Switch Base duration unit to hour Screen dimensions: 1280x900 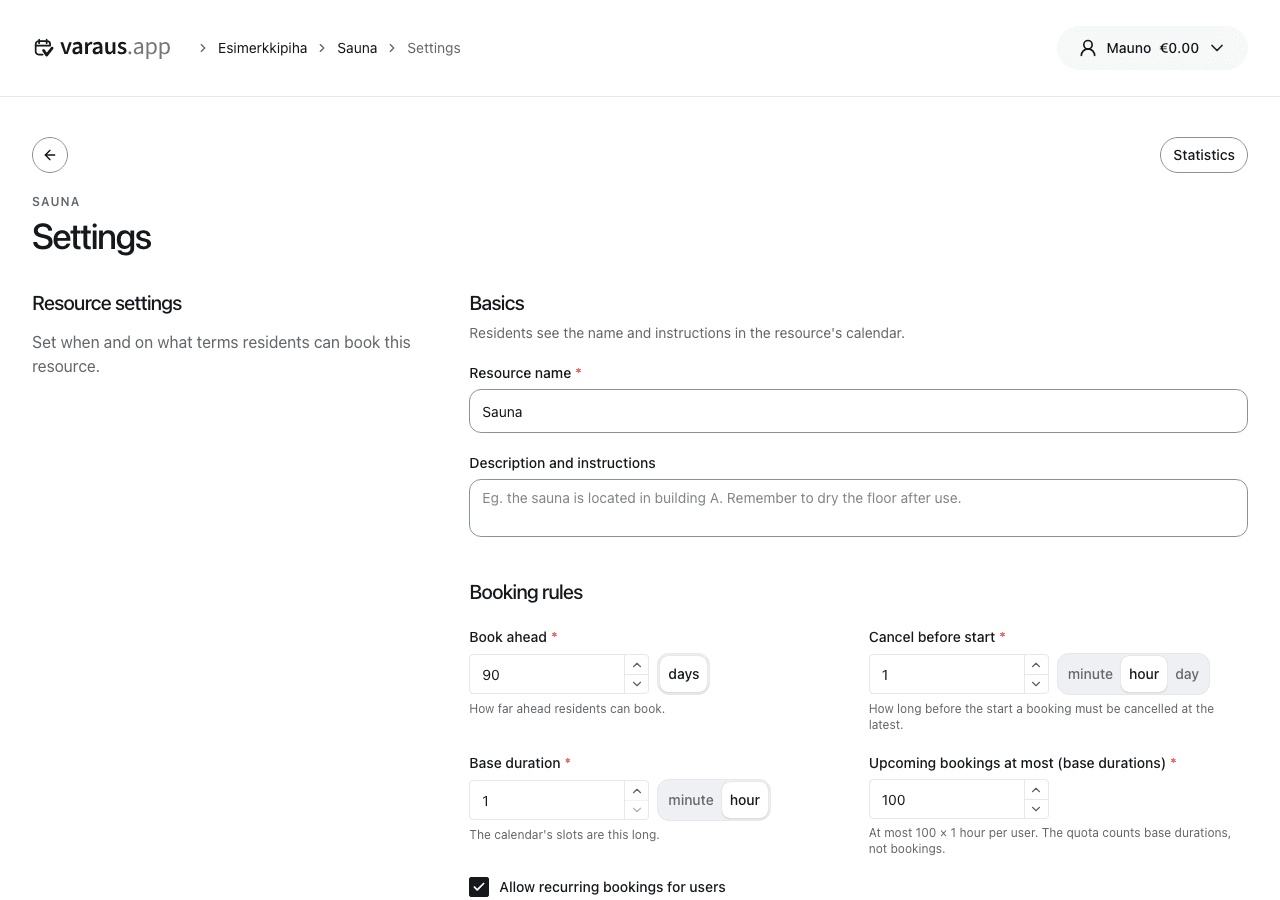(745, 800)
